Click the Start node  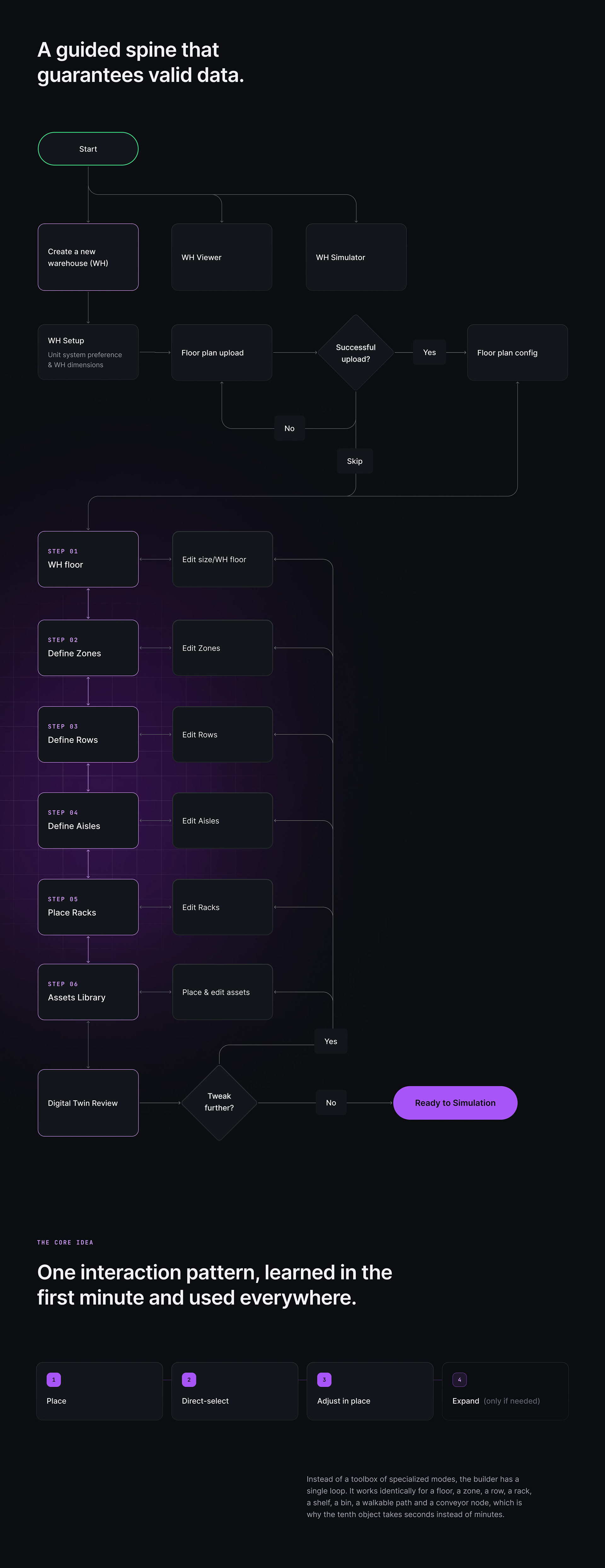[x=88, y=148]
